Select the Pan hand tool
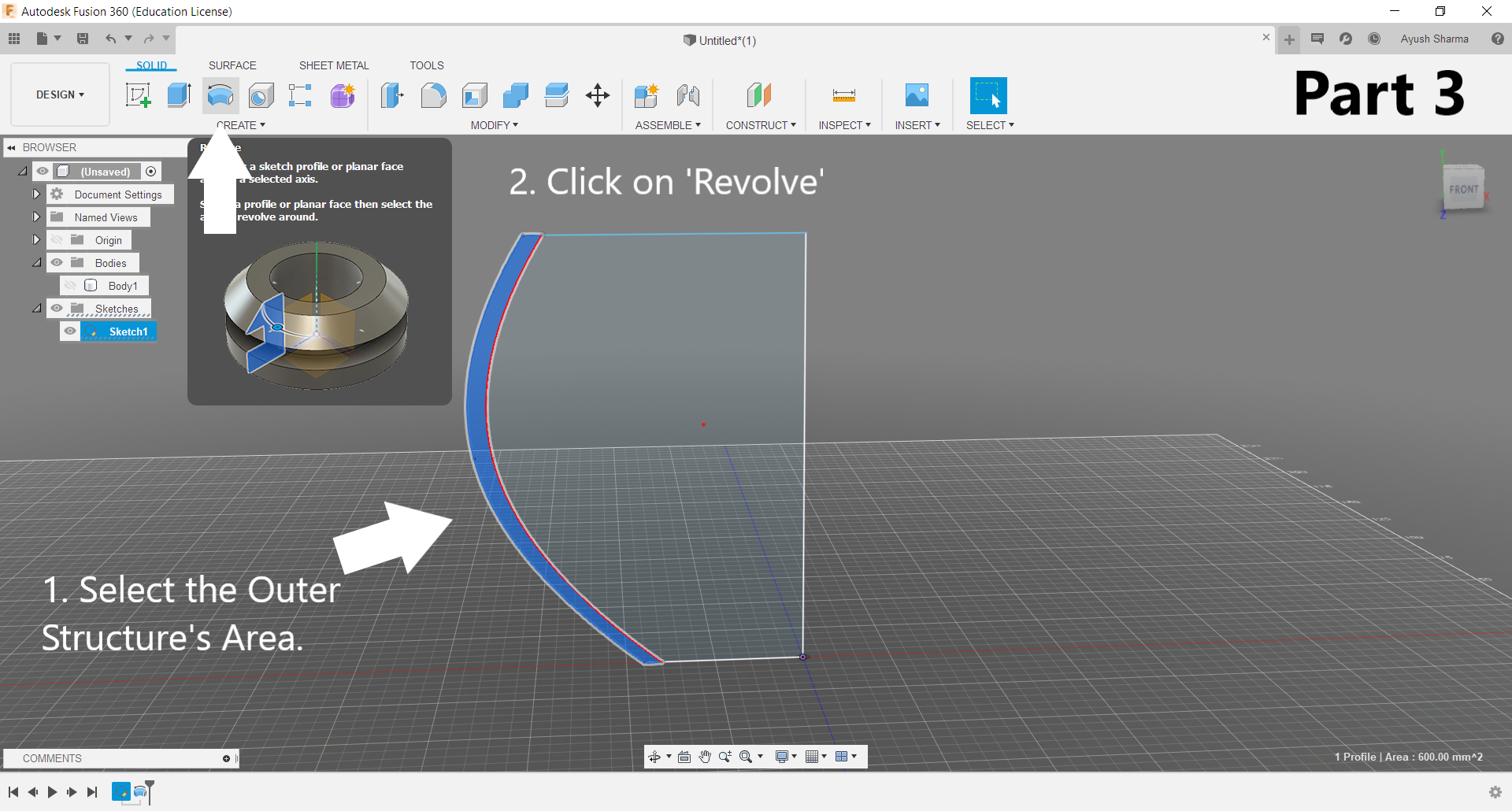 705,757
